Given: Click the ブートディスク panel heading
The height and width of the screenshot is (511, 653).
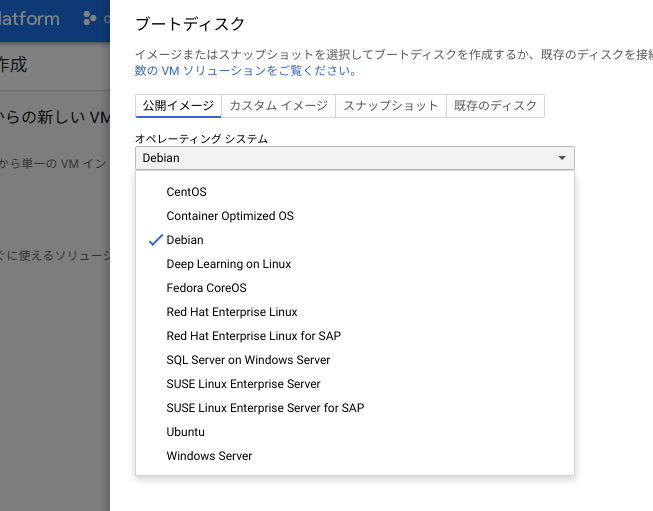Looking at the screenshot, I should (190, 24).
